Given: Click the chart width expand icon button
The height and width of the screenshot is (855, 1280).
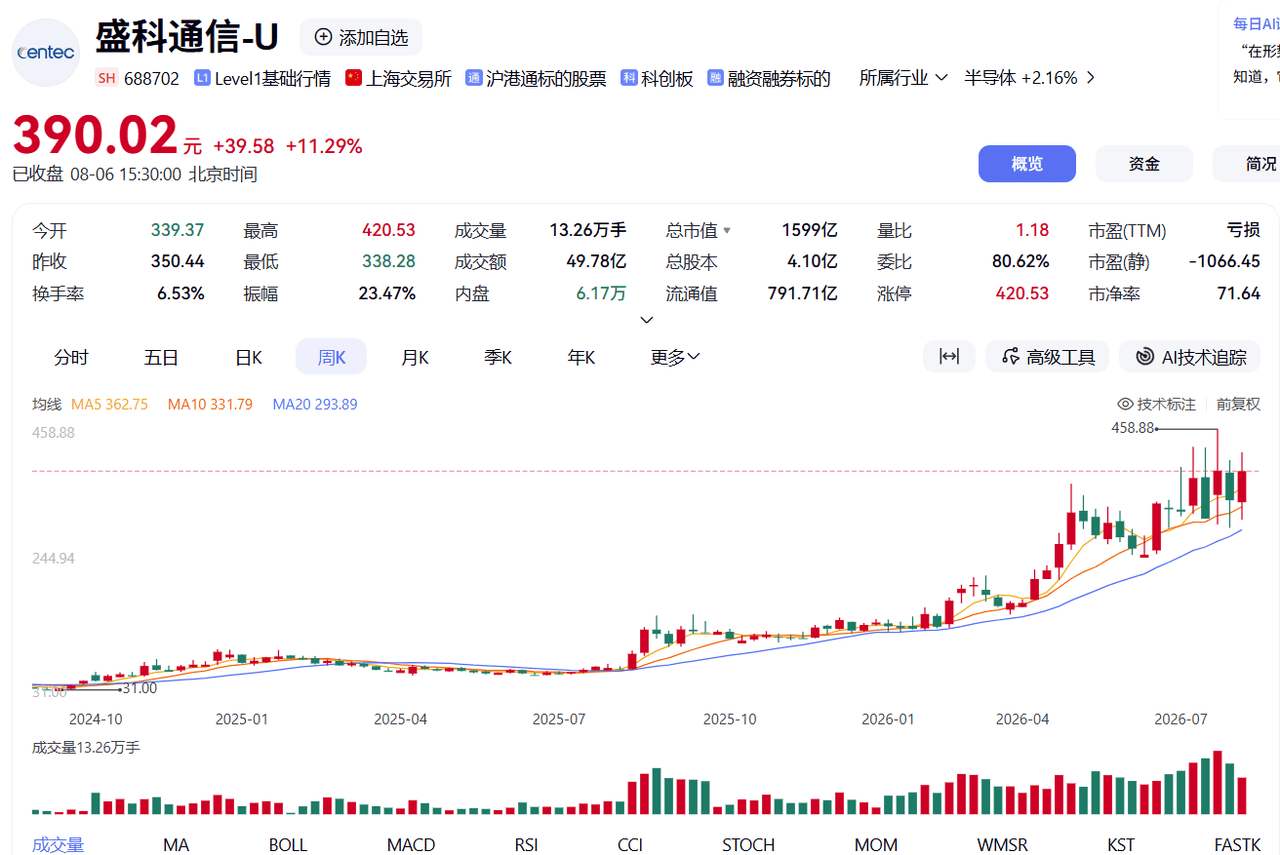Looking at the screenshot, I should (x=949, y=357).
